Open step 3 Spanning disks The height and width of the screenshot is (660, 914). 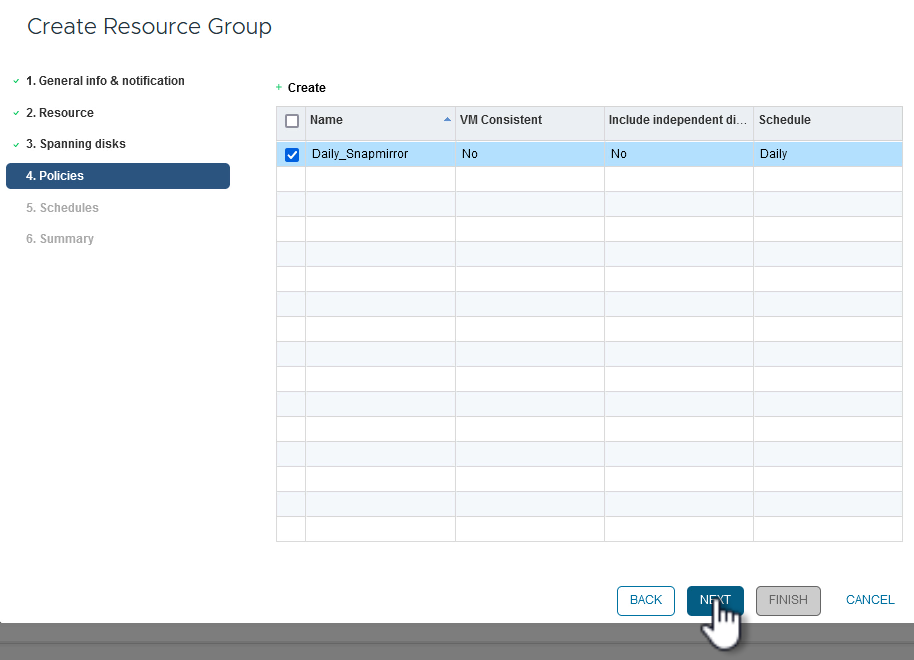coord(76,144)
